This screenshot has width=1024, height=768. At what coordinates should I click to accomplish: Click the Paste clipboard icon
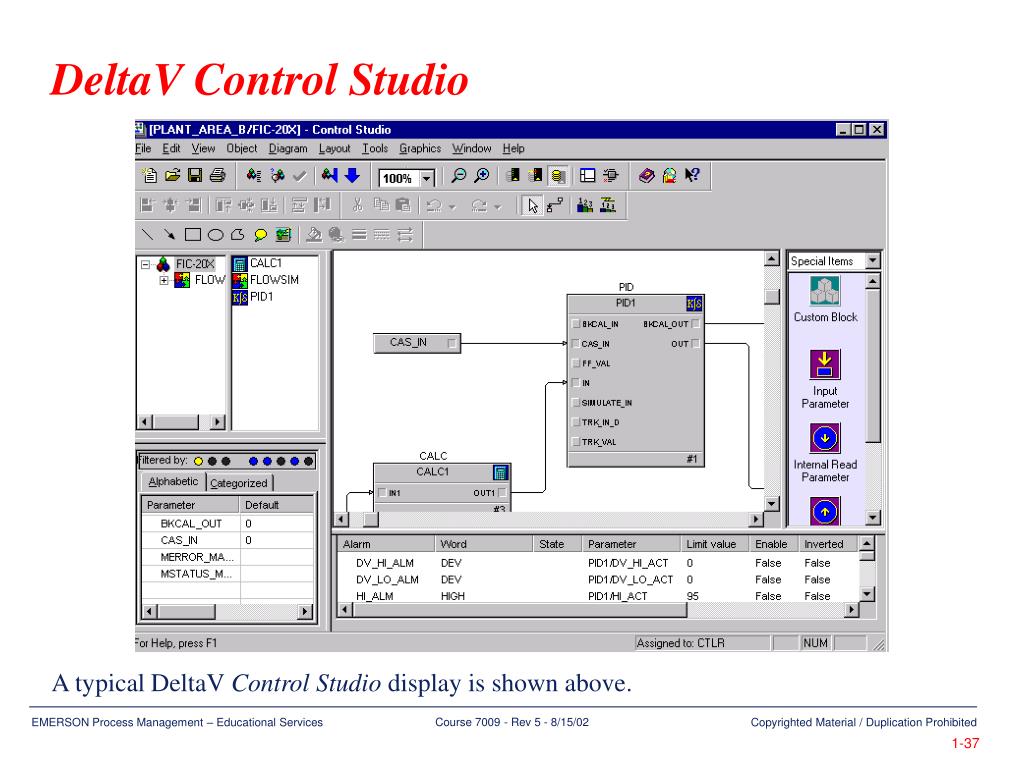(x=403, y=206)
